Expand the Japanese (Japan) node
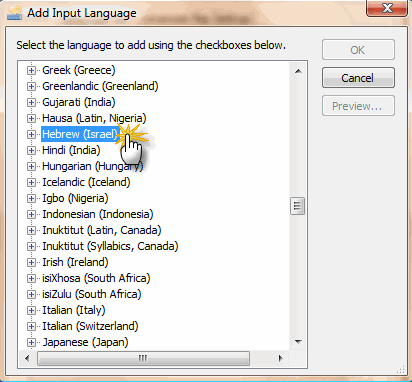412x382 pixels. tap(31, 342)
